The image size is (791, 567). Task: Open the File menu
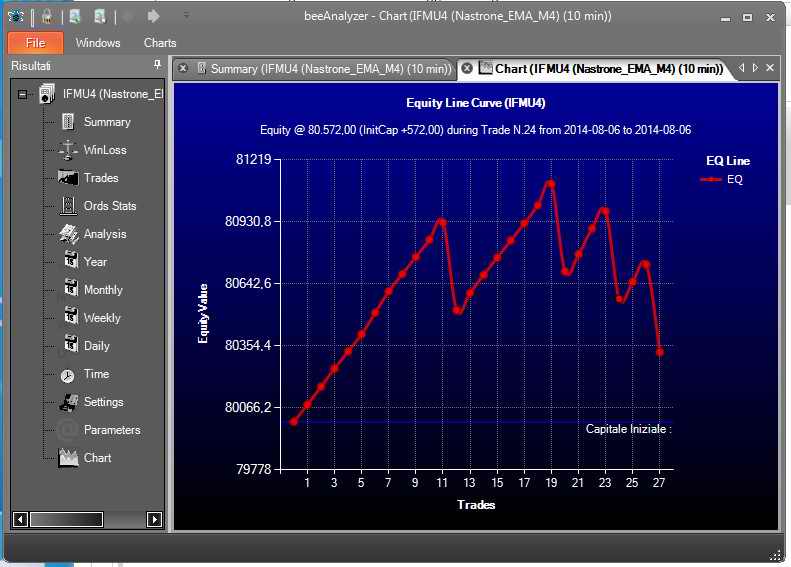[x=36, y=43]
